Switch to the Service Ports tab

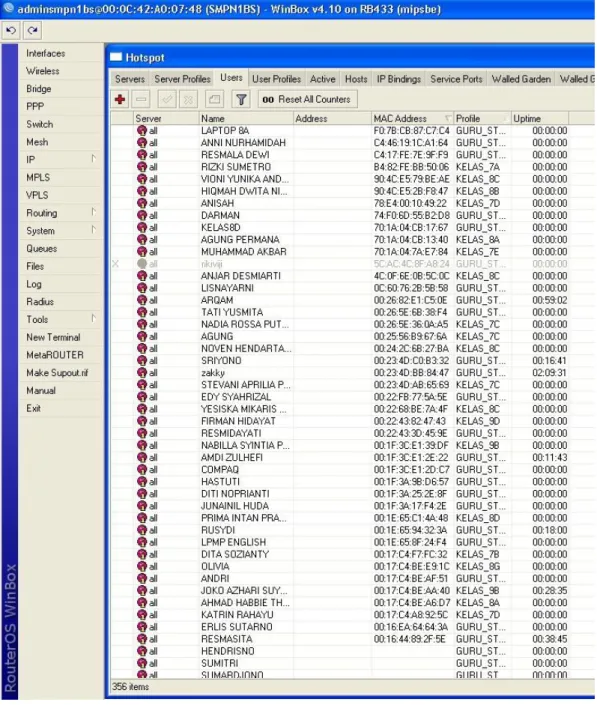[456, 79]
